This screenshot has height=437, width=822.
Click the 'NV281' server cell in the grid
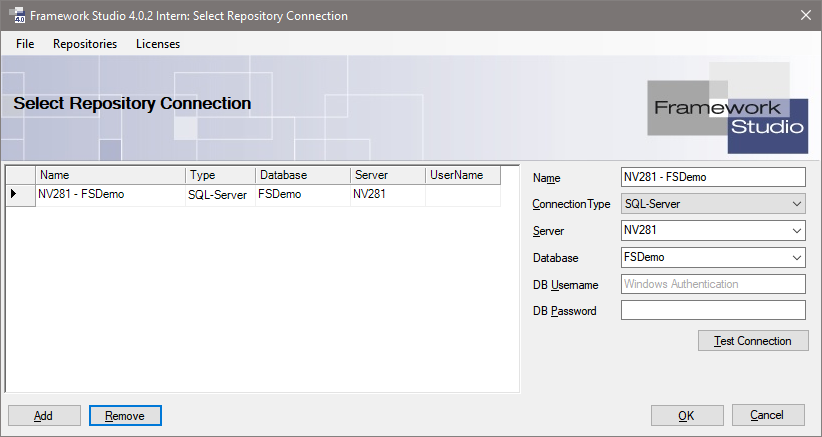(x=388, y=195)
